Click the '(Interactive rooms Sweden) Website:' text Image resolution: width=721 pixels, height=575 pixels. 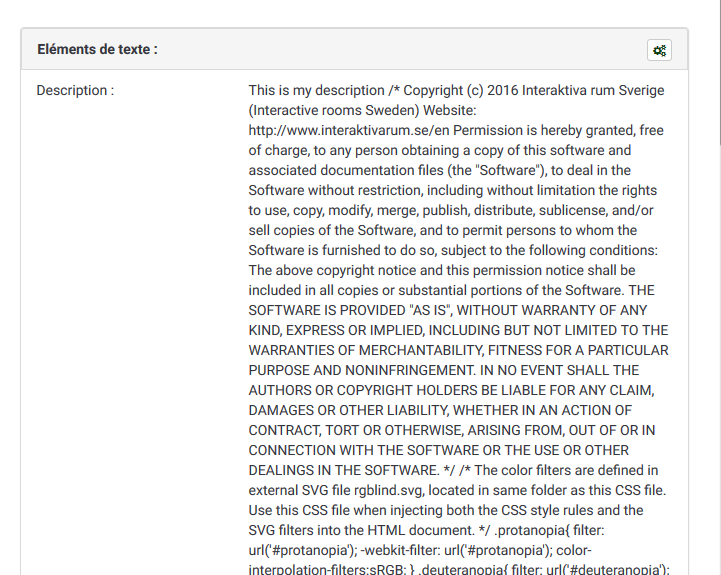coord(363,110)
